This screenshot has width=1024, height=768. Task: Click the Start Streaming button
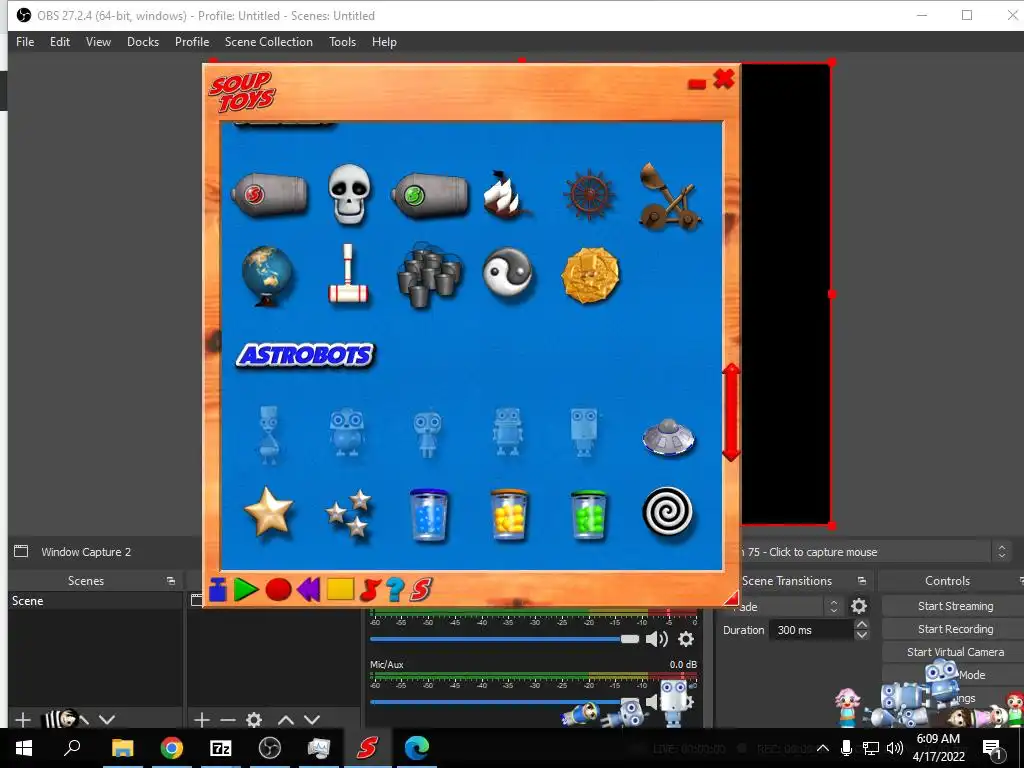pos(955,605)
